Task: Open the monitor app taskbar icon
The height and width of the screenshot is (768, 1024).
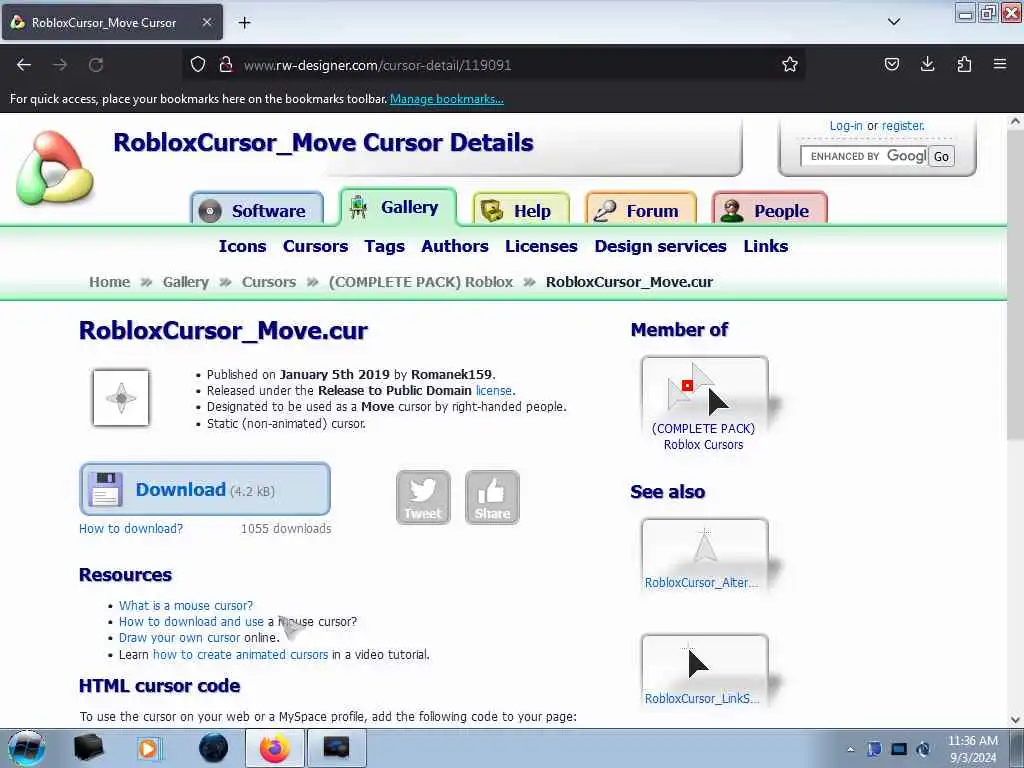Action: (x=336, y=748)
